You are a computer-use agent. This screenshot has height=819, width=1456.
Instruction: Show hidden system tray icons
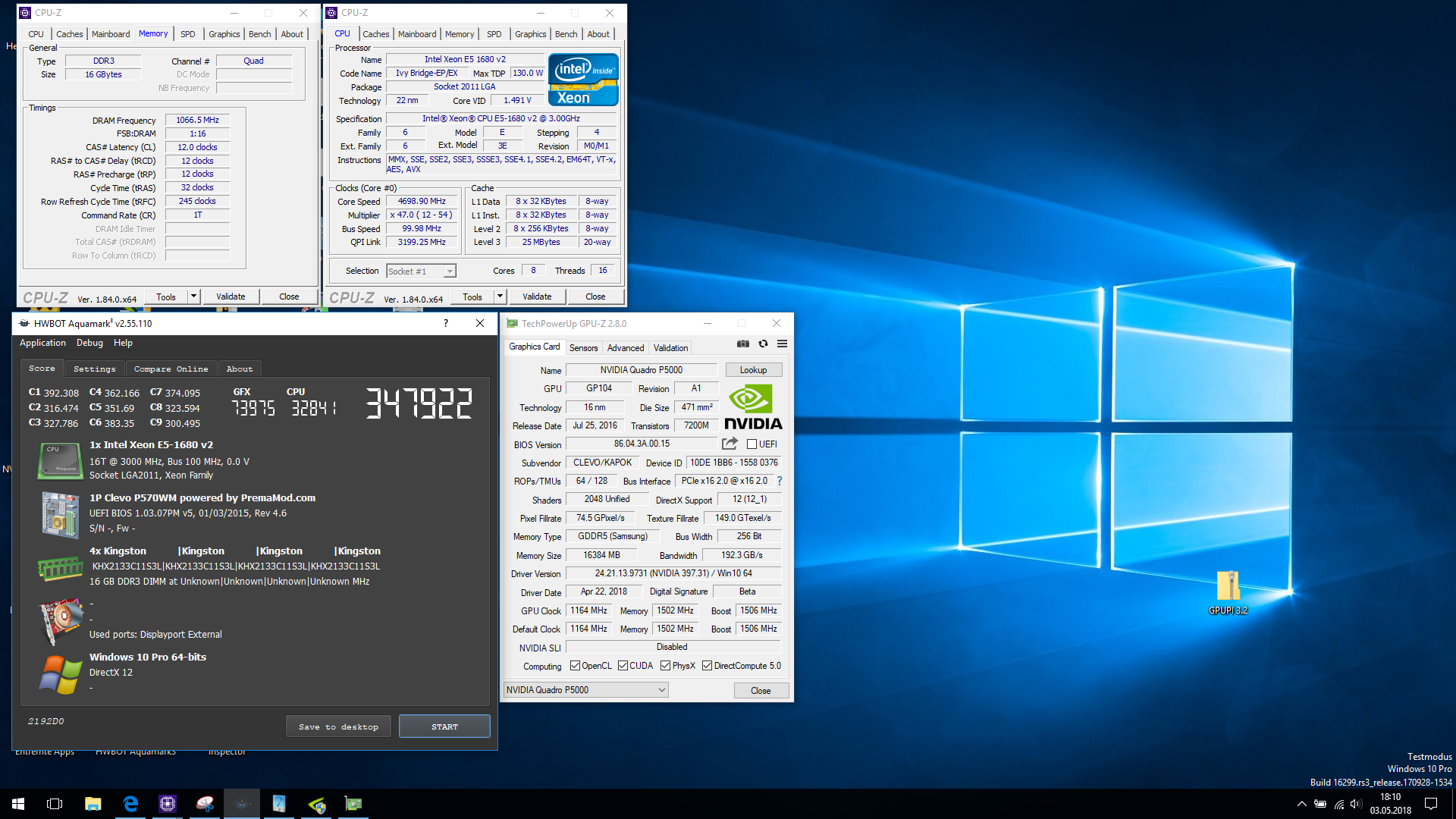(1301, 804)
